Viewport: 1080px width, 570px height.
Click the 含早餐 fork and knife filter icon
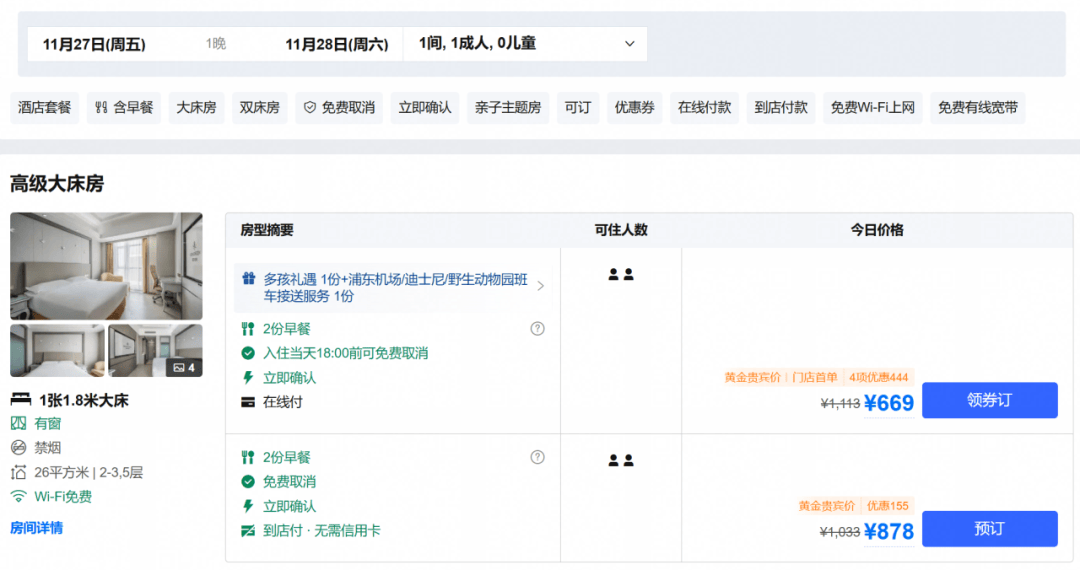coord(101,107)
